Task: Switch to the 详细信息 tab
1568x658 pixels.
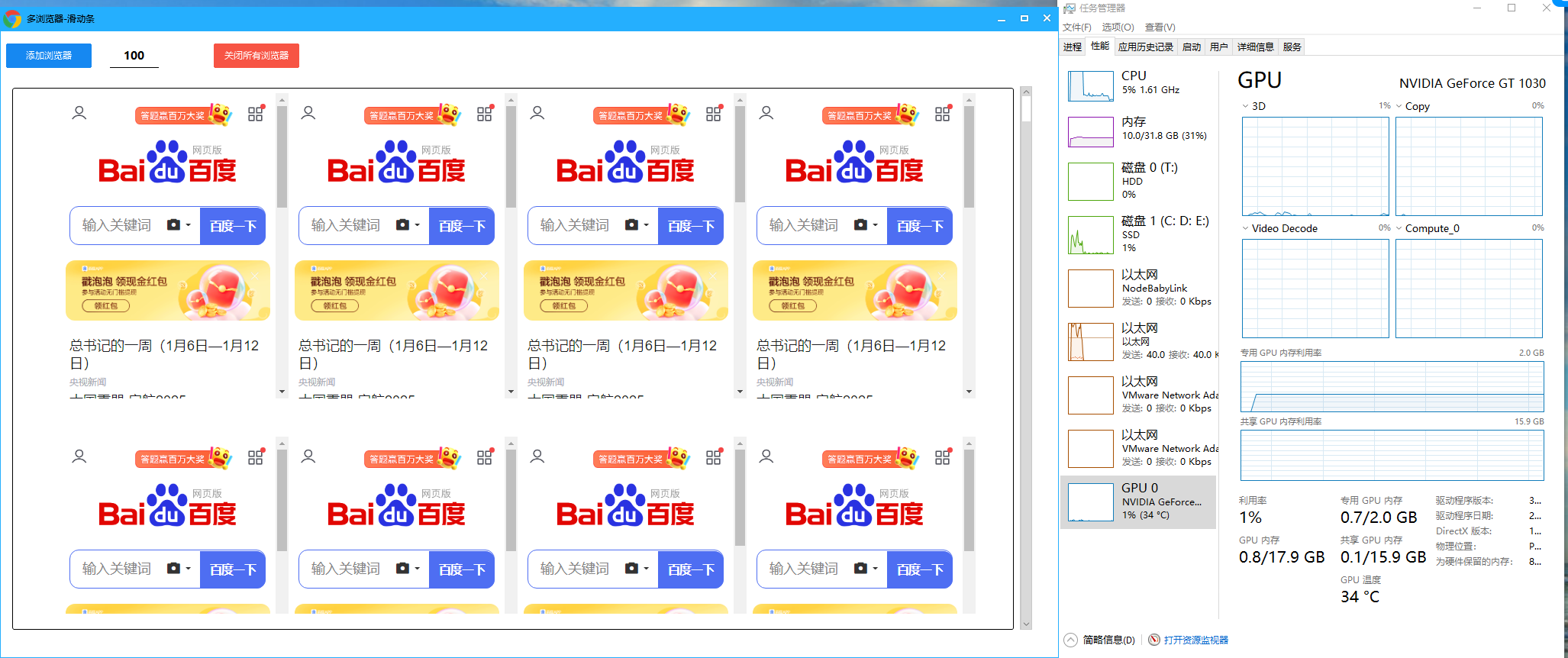Action: 1256,47
